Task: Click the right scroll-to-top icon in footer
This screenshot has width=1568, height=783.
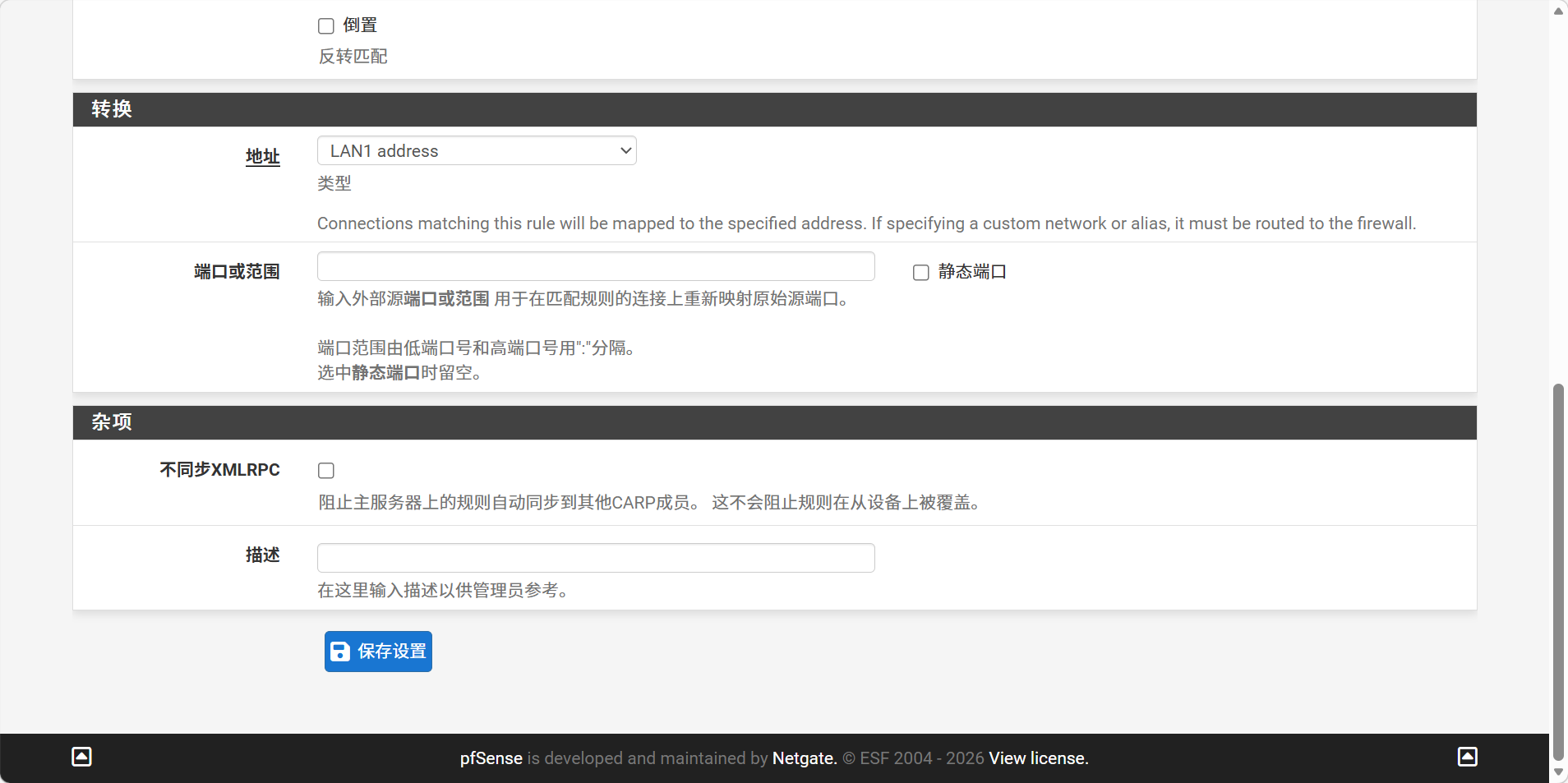Action: (1467, 757)
